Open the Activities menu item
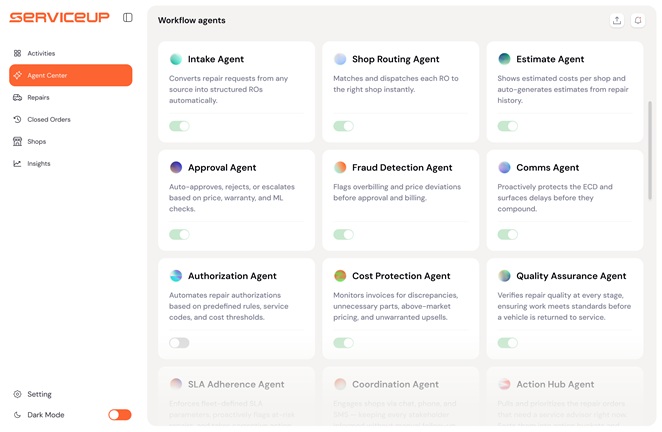The width and height of the screenshot is (662, 432). coord(71,53)
